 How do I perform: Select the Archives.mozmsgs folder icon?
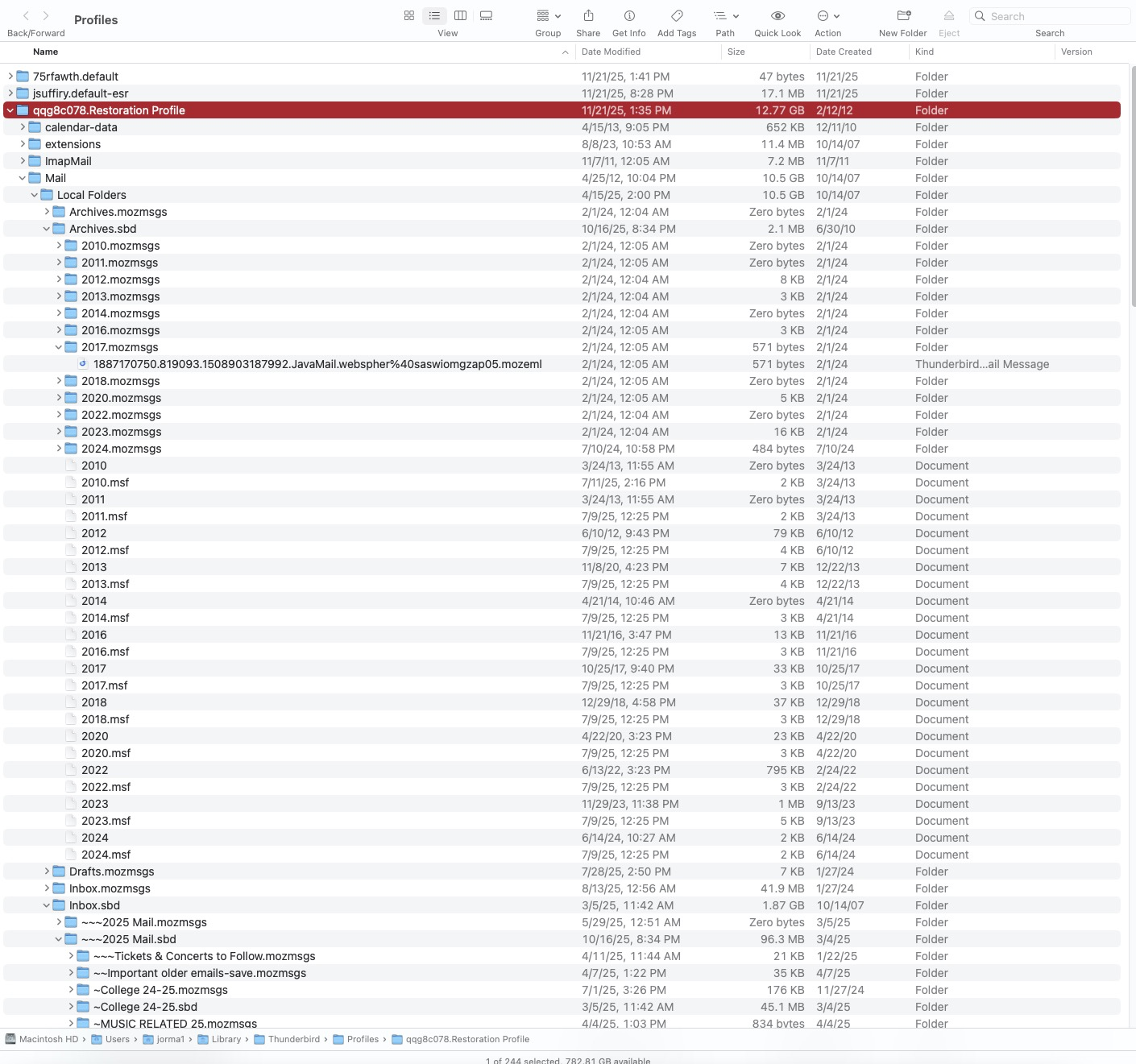(59, 212)
